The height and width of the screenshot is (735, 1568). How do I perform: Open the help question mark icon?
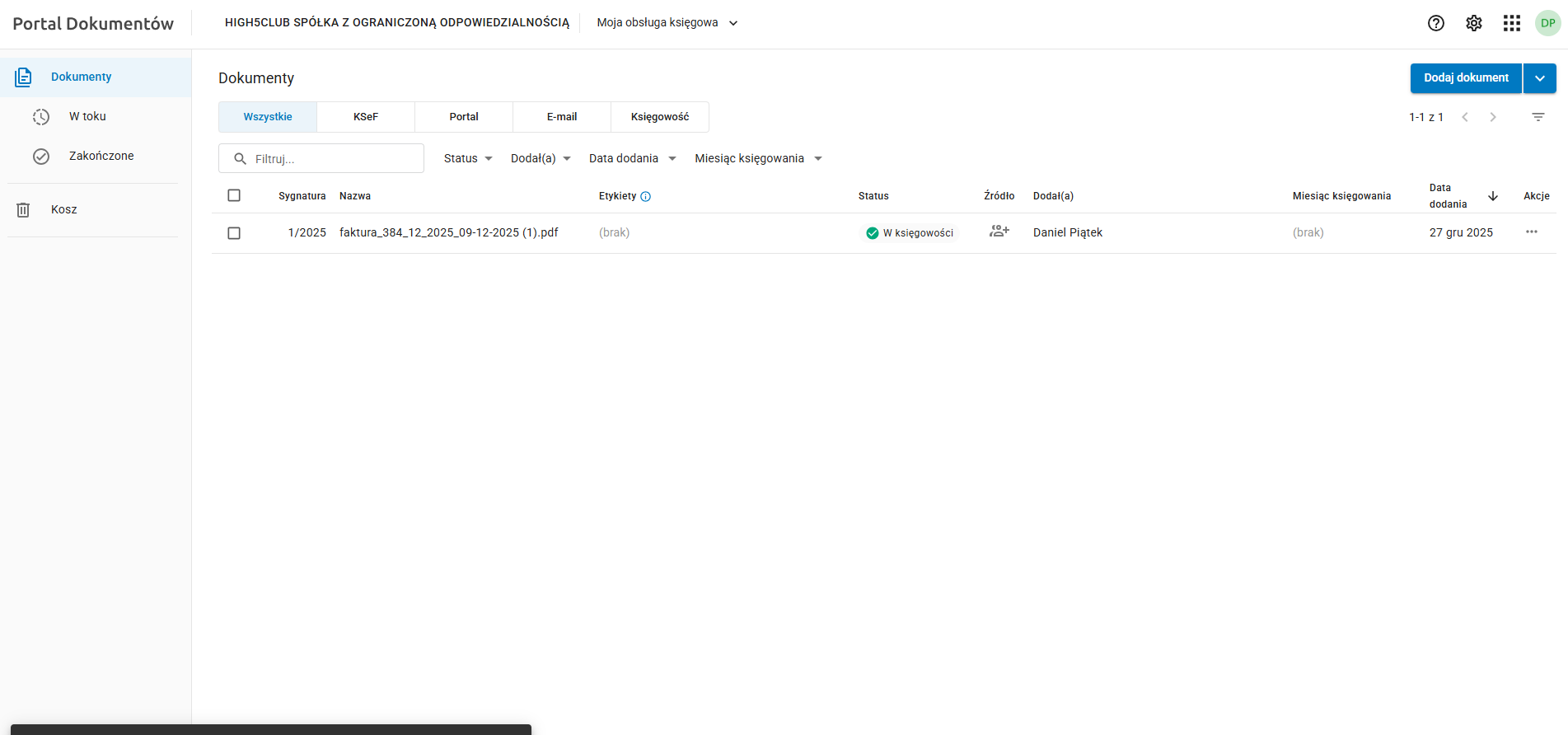coord(1436,23)
